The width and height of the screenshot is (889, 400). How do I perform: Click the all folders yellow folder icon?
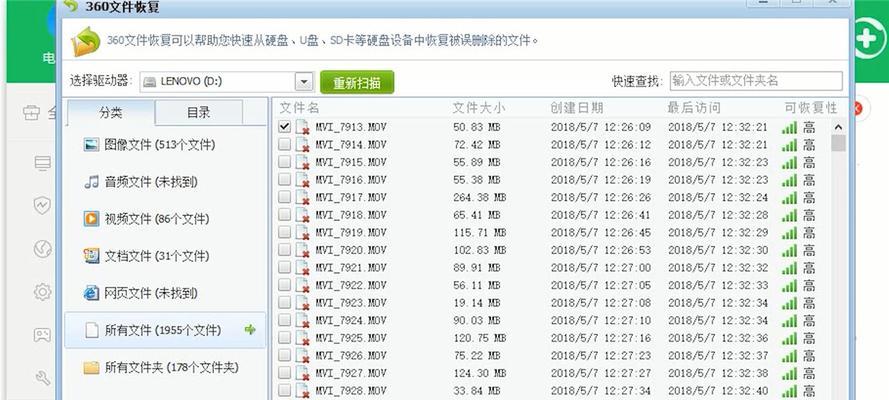click(91, 368)
